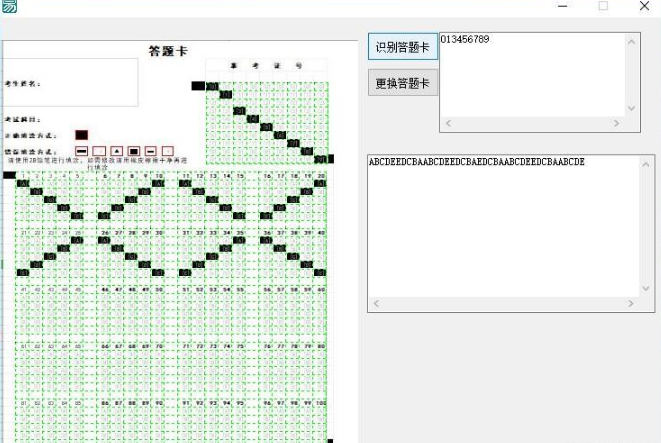
Task: Click the 考生姓名 label on the sheet
Action: point(22,83)
